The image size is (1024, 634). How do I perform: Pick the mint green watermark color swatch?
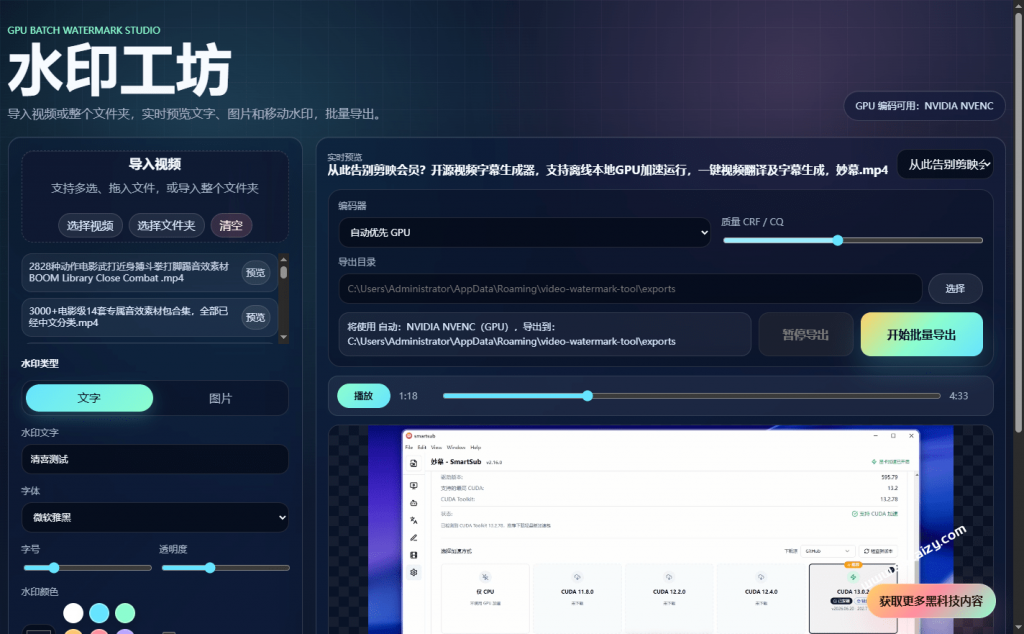[125, 613]
